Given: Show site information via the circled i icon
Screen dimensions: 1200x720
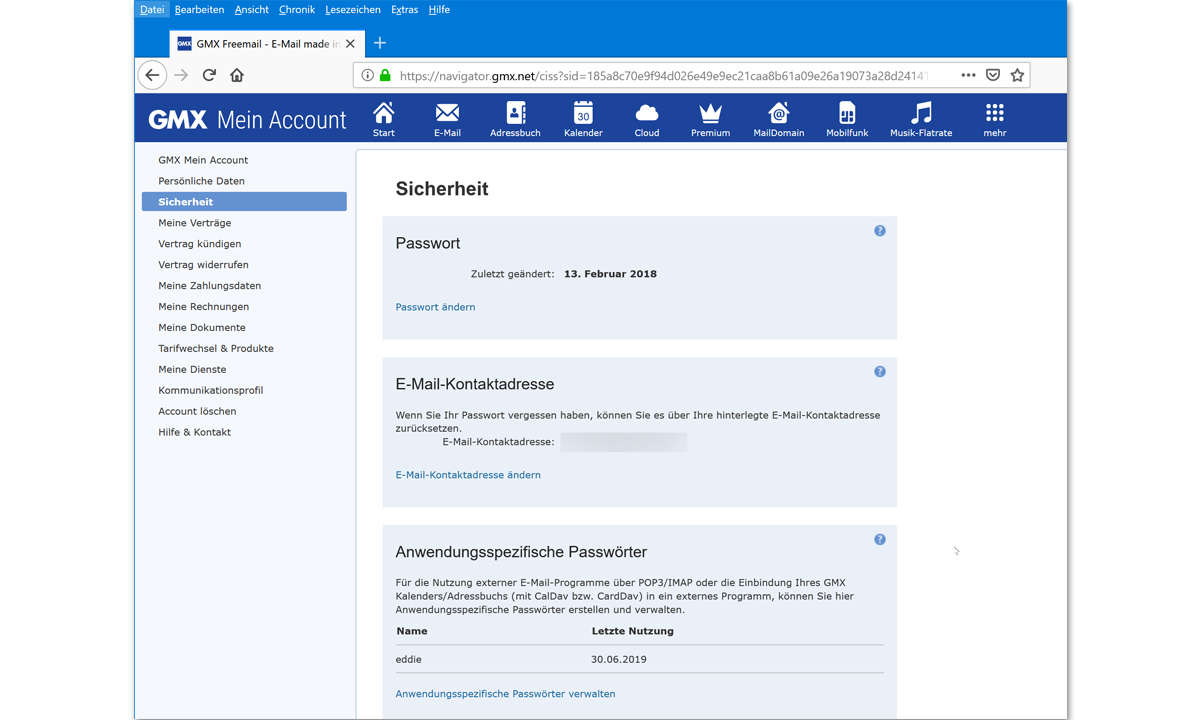Looking at the screenshot, I should 367,75.
